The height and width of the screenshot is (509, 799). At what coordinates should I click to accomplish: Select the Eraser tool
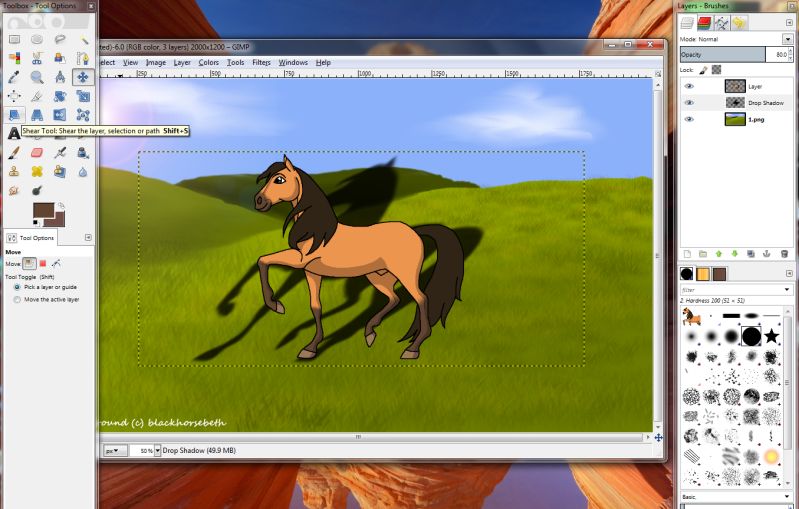37,152
